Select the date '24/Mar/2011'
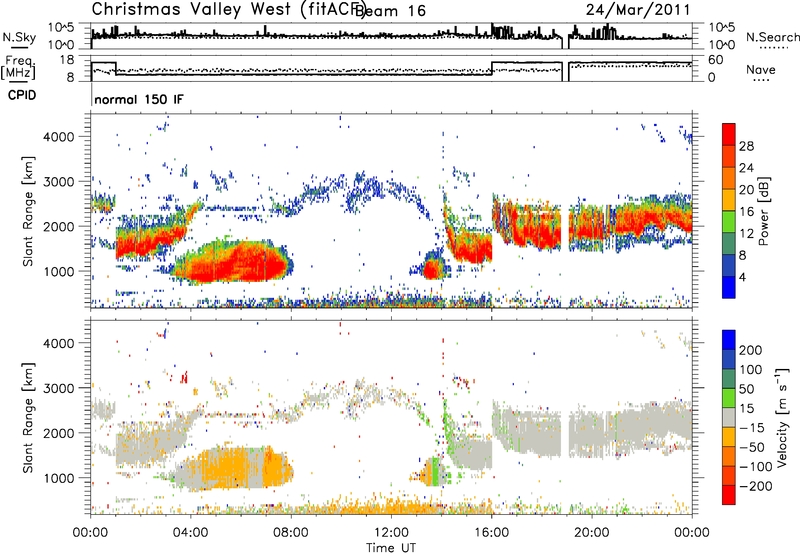Viewport: 800px width, 554px height. pos(638,10)
